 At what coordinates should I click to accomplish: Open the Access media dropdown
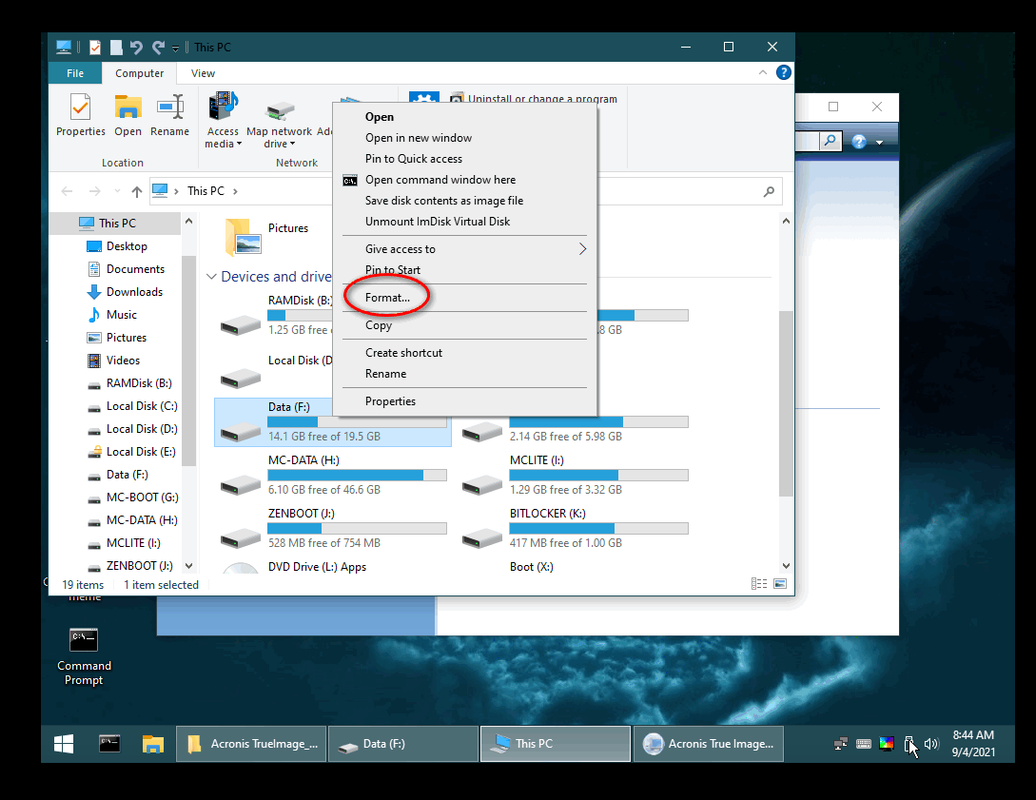click(223, 120)
